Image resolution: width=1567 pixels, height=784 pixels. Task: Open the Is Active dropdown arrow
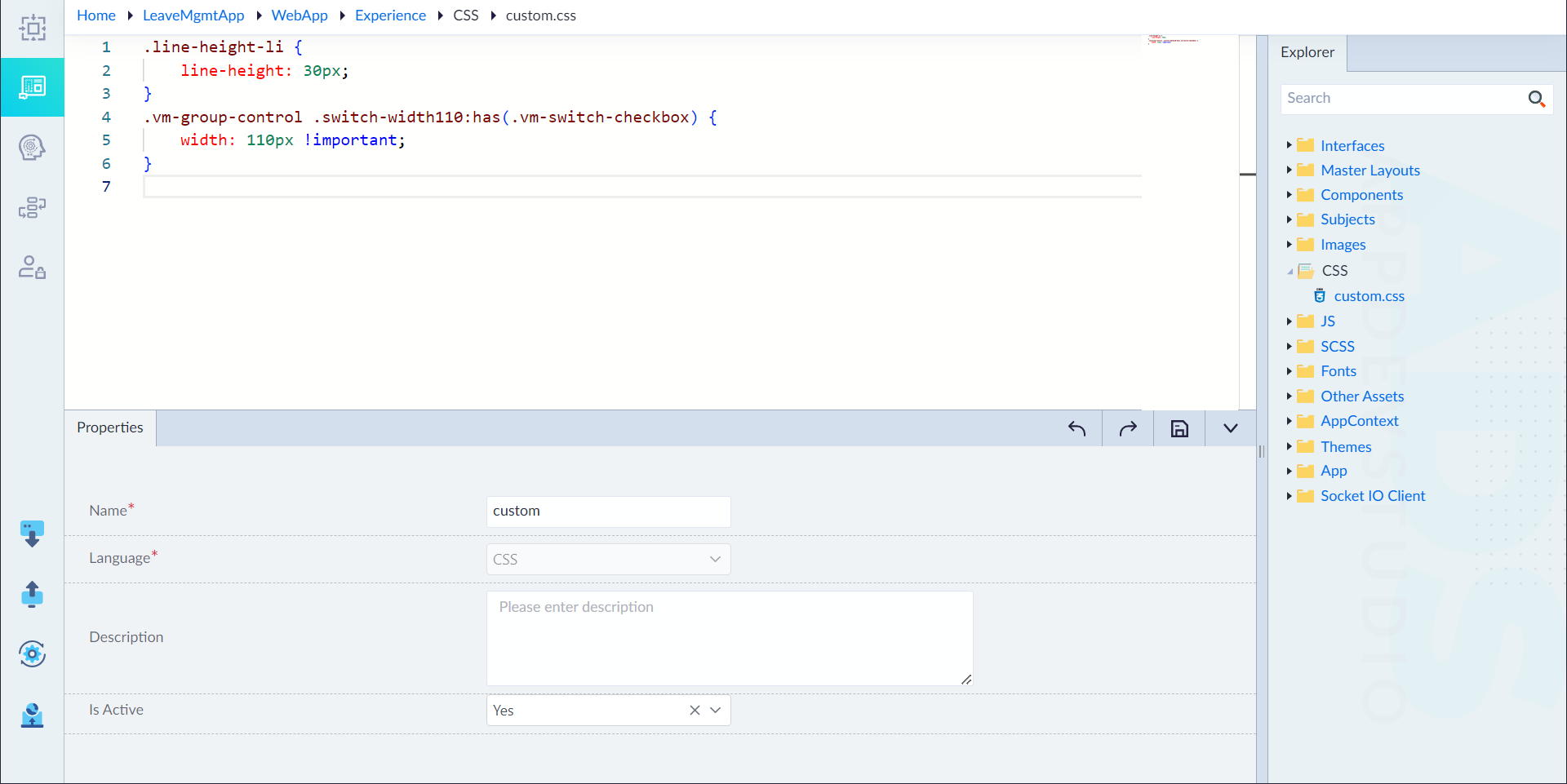click(x=716, y=710)
